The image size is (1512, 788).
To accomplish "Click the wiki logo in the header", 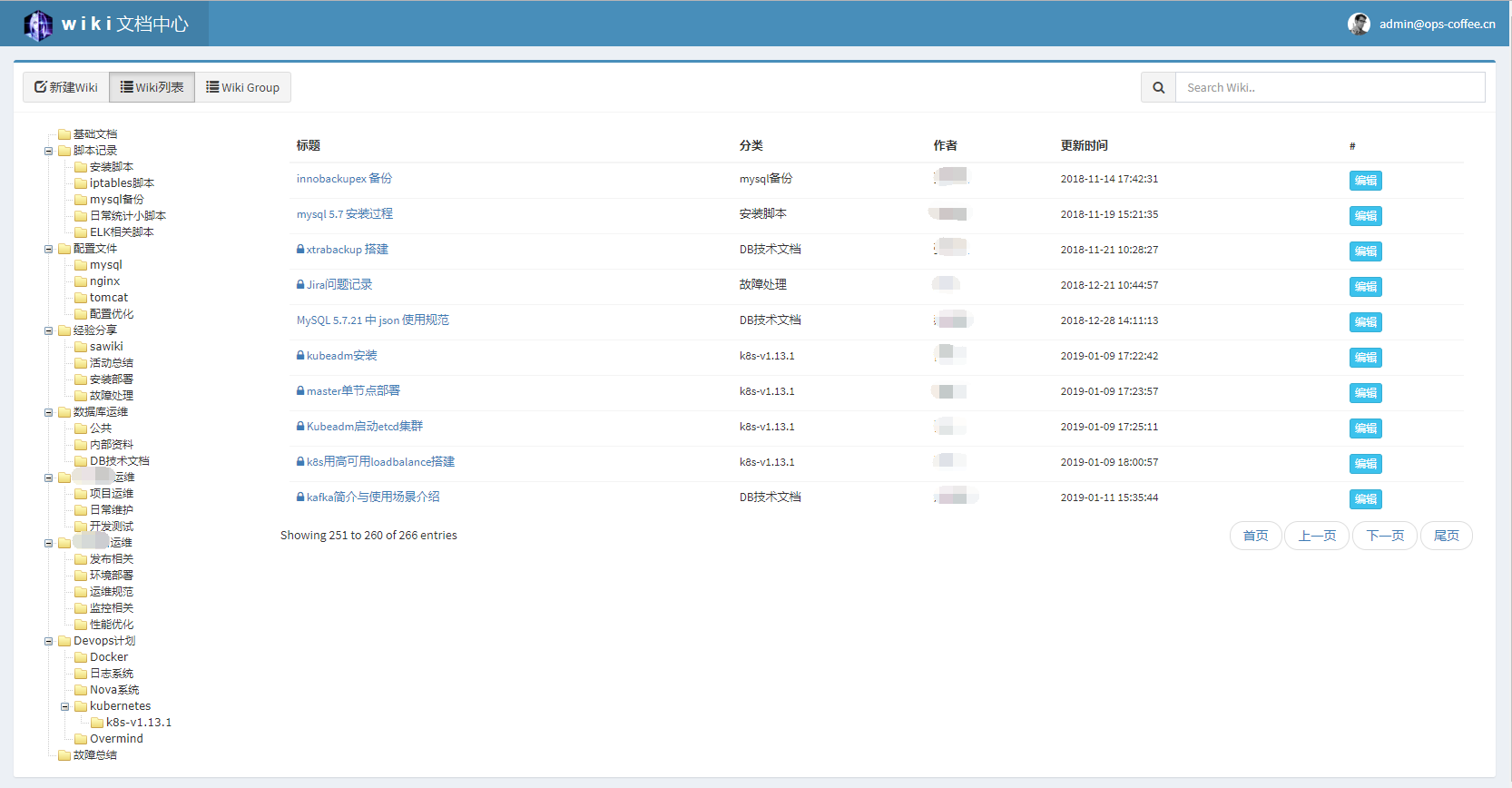I will pos(38,25).
